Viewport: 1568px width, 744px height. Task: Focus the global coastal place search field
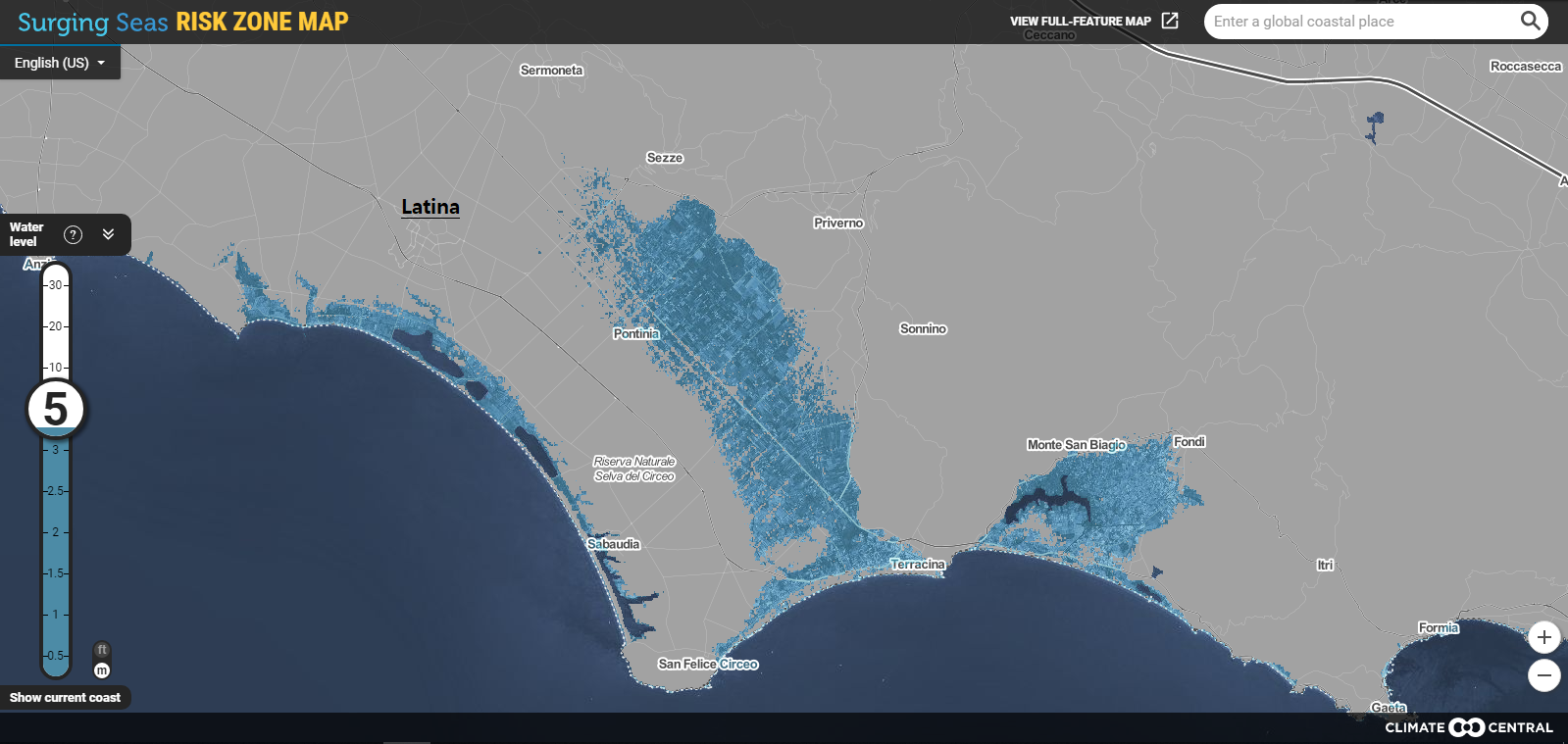(x=1363, y=22)
